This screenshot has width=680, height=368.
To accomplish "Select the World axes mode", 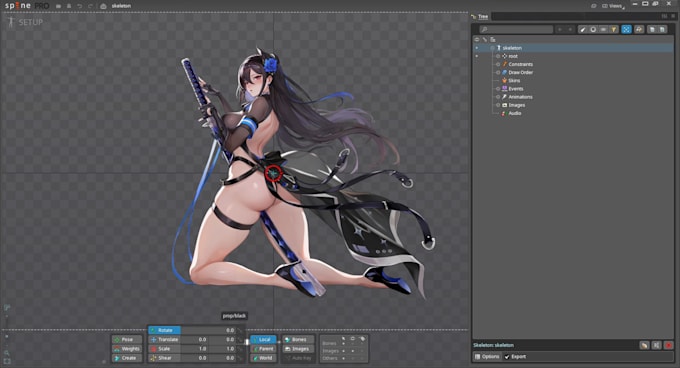I will pos(263,358).
